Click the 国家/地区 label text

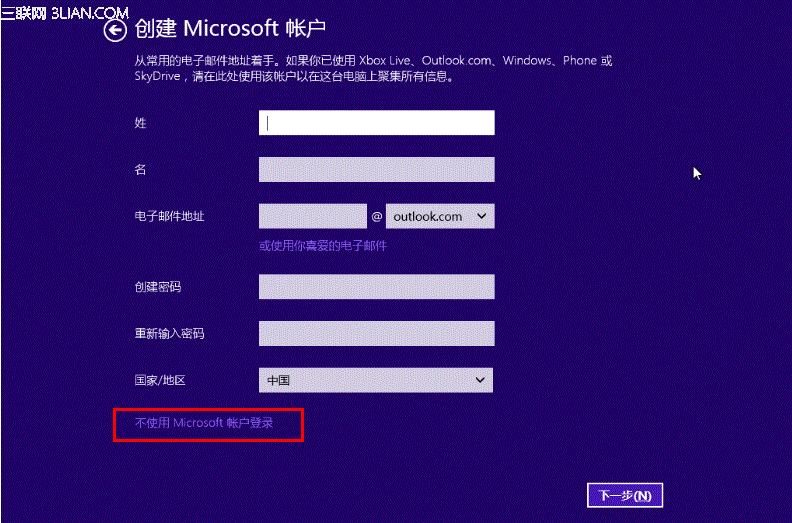160,380
